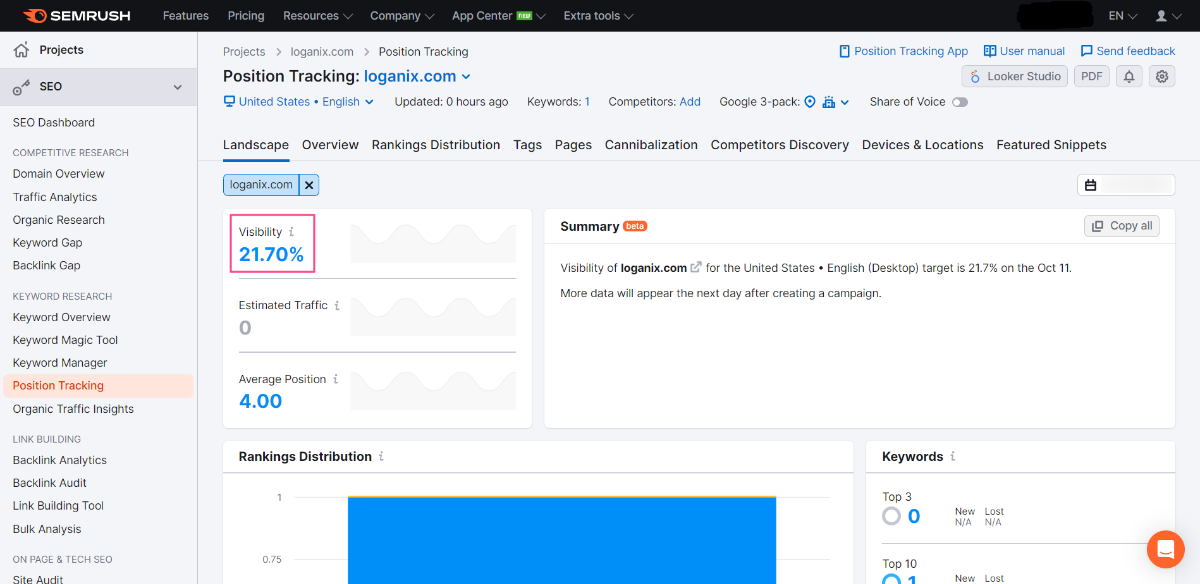
Task: Open the United States English location dropdown
Action: coord(298,102)
